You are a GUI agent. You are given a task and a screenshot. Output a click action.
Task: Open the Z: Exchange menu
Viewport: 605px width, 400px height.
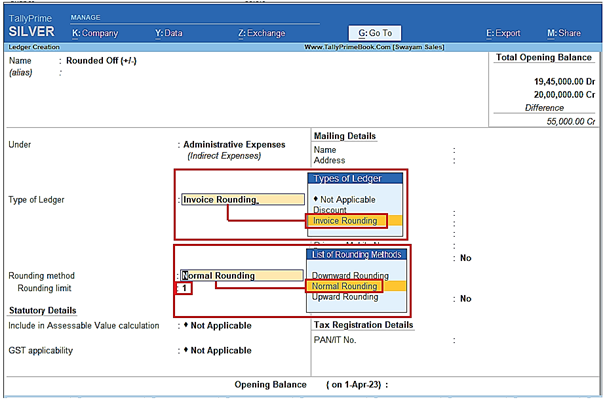pyautogui.click(x=262, y=33)
